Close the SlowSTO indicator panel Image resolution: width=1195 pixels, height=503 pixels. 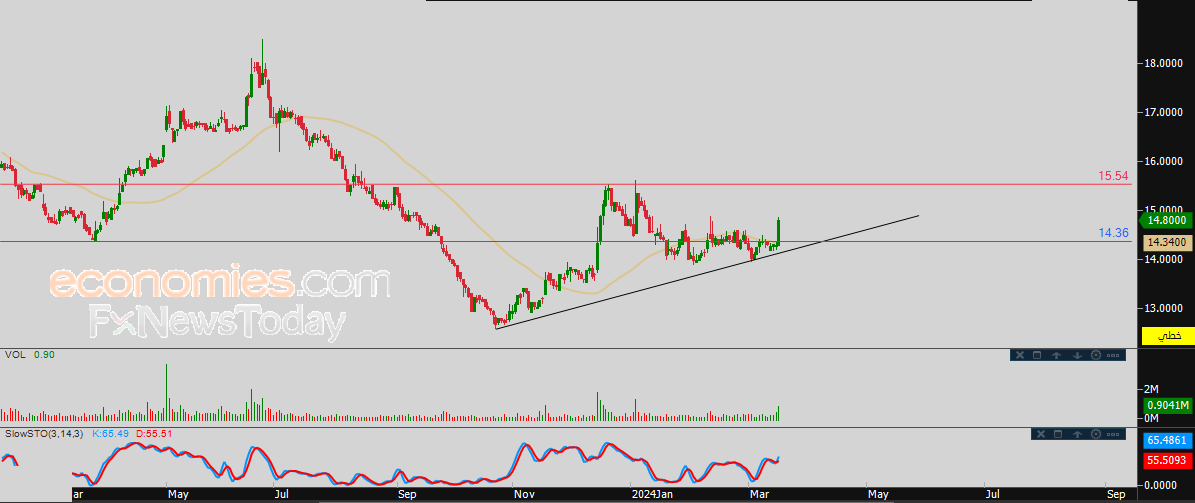coord(1039,434)
